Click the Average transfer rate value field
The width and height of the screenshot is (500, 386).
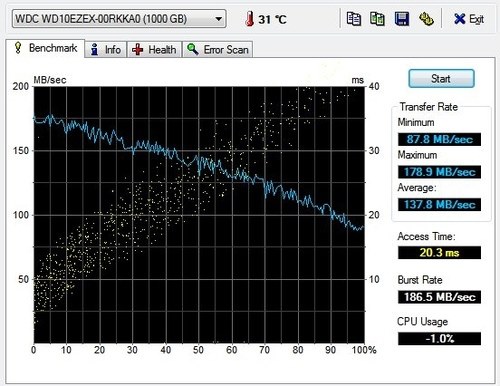coord(439,205)
